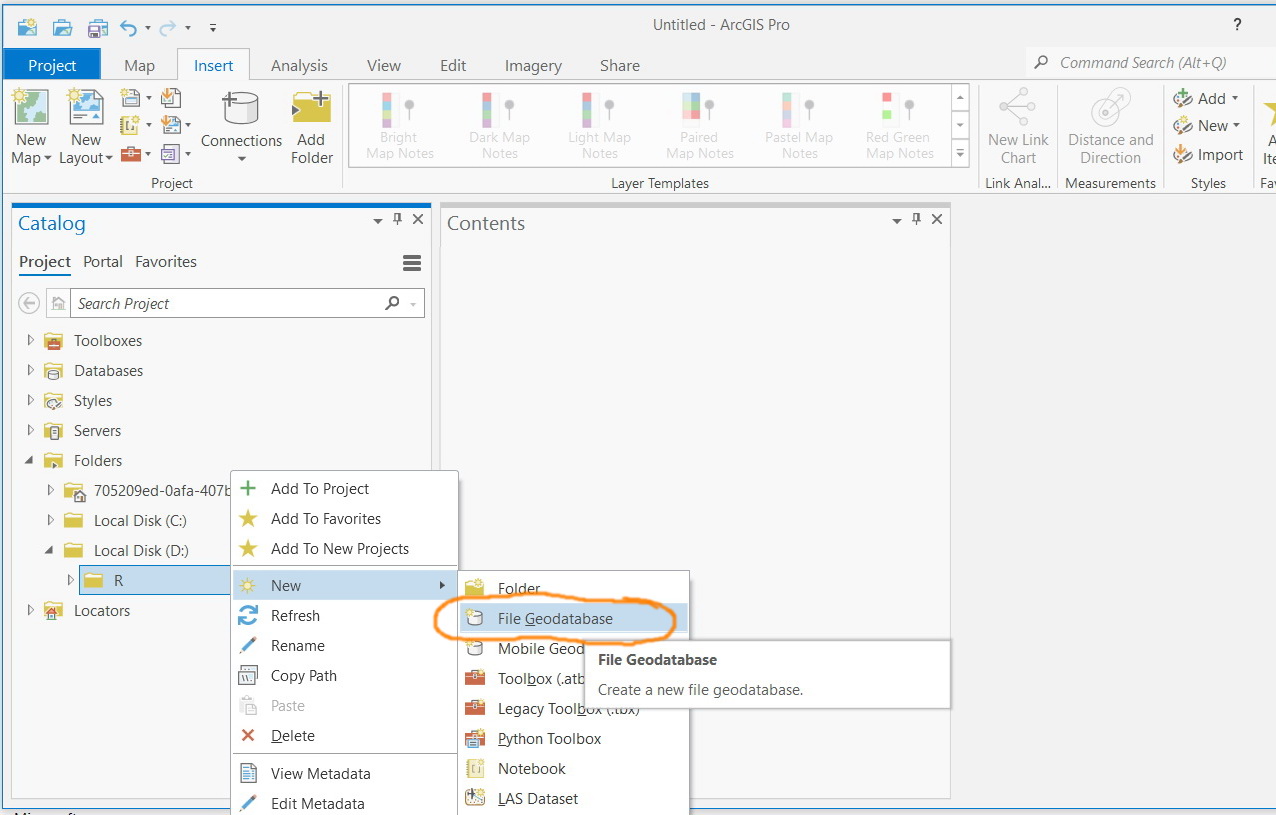The image size is (1276, 815).
Task: Select Local Disk (C:) in the Catalog tree
Action: 140,520
